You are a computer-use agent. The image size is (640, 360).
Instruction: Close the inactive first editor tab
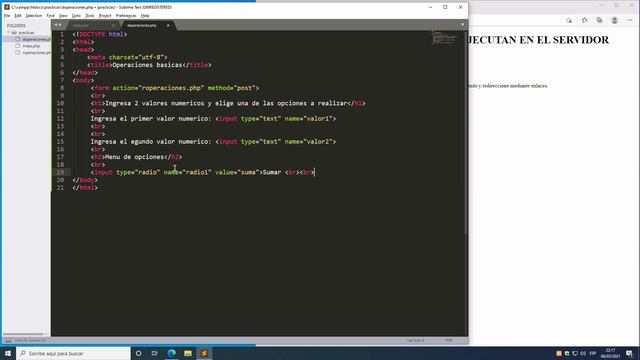click(x=113, y=25)
